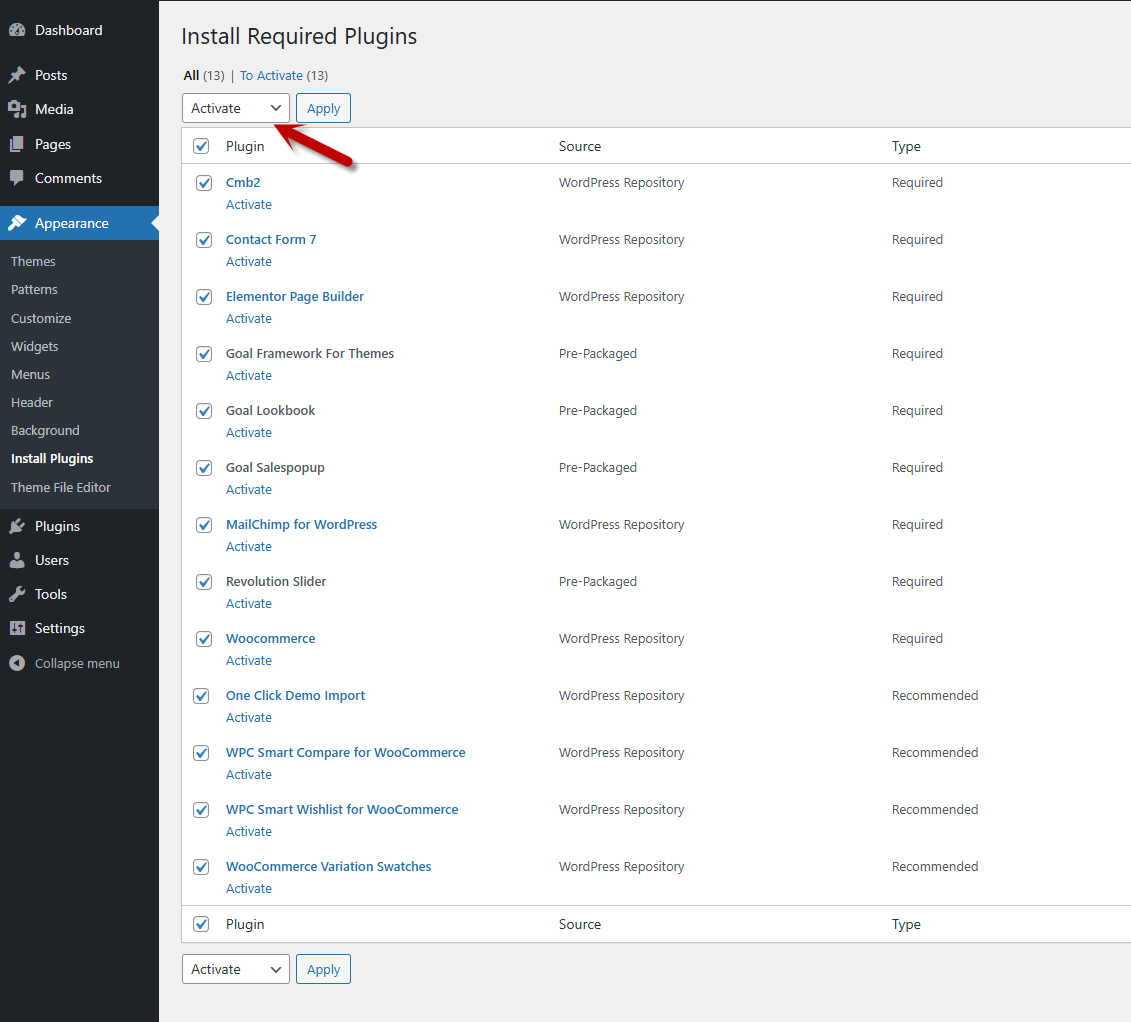Click Pre-Packaged source for Revolution Slider
Image resolution: width=1131 pixels, height=1022 pixels.
point(598,581)
